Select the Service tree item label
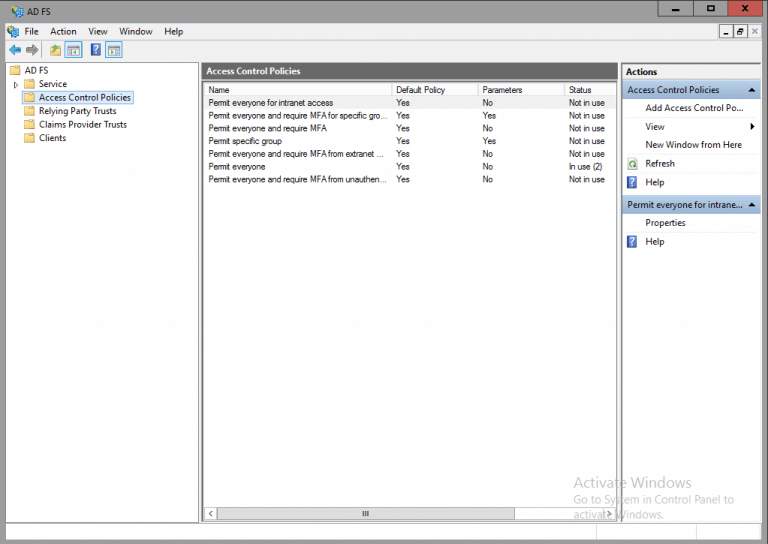The image size is (768, 544). (x=53, y=84)
